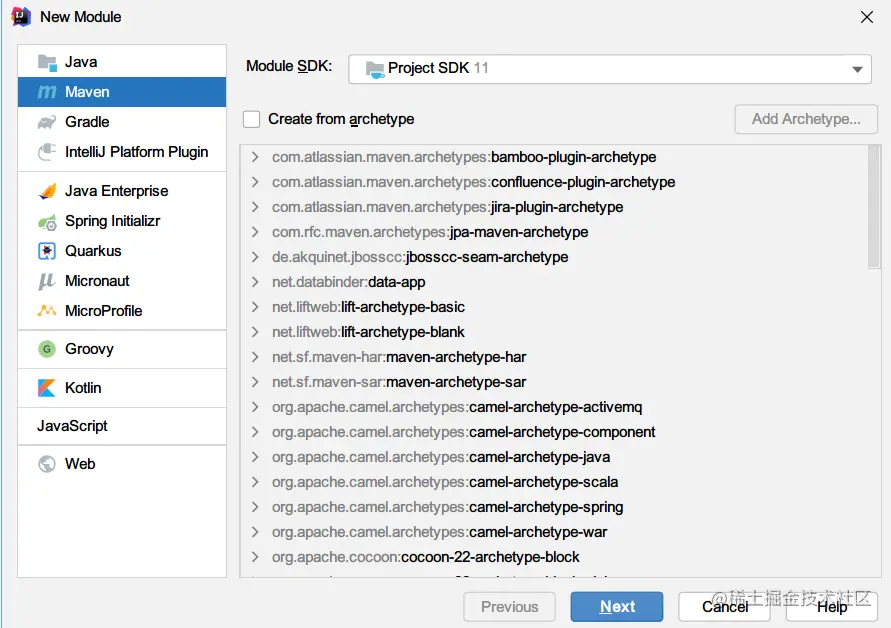Viewport: 891px width, 628px height.
Task: Expand jira-plugin-archetype node
Action: [255, 207]
